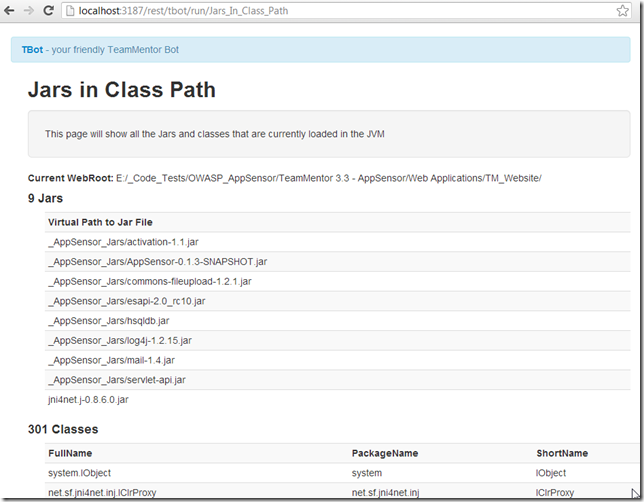Click the mail-1.4.jar row

pos(111,360)
